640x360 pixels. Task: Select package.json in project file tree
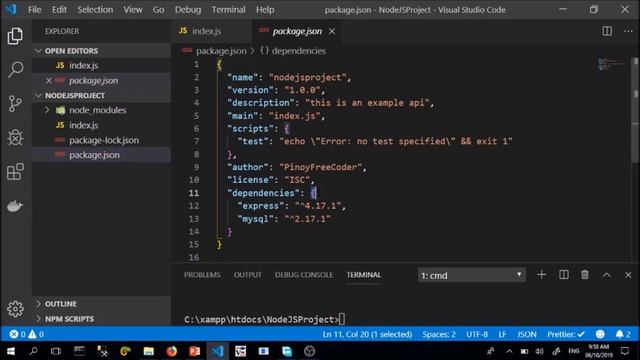tap(101, 155)
